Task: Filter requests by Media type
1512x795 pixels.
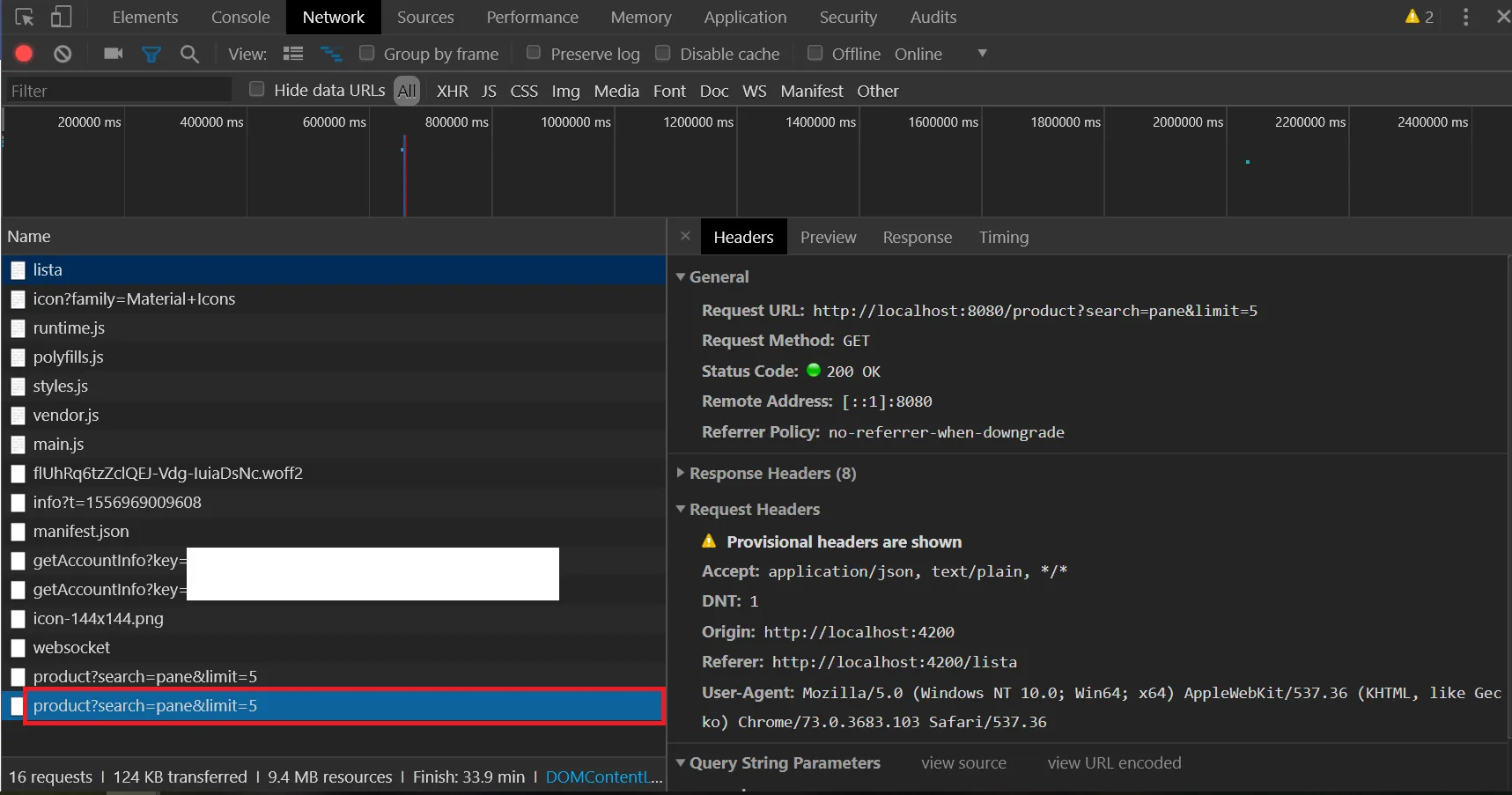Action: coord(616,91)
